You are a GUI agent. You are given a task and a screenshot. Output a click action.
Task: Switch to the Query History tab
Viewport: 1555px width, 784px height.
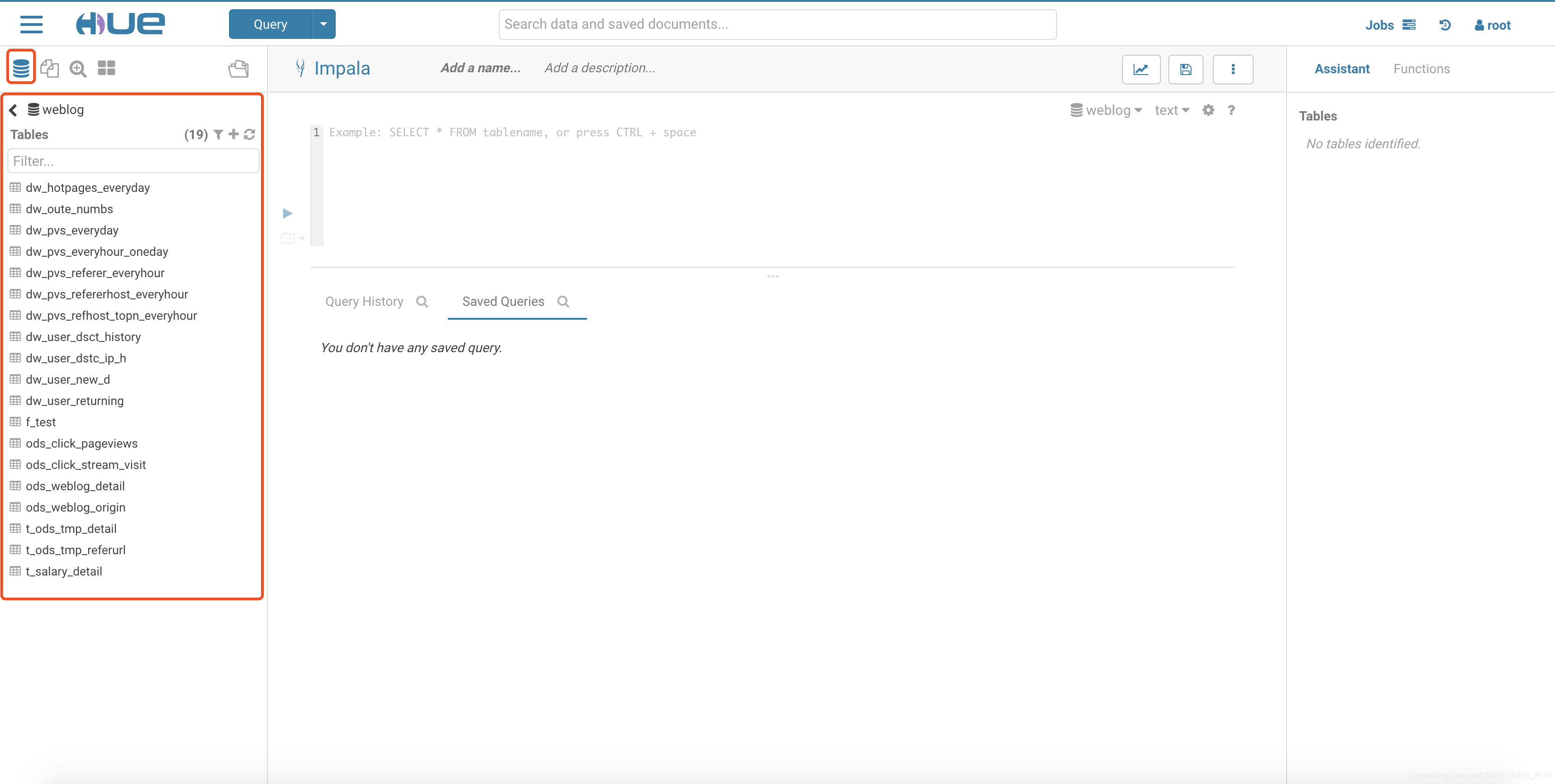[364, 302]
